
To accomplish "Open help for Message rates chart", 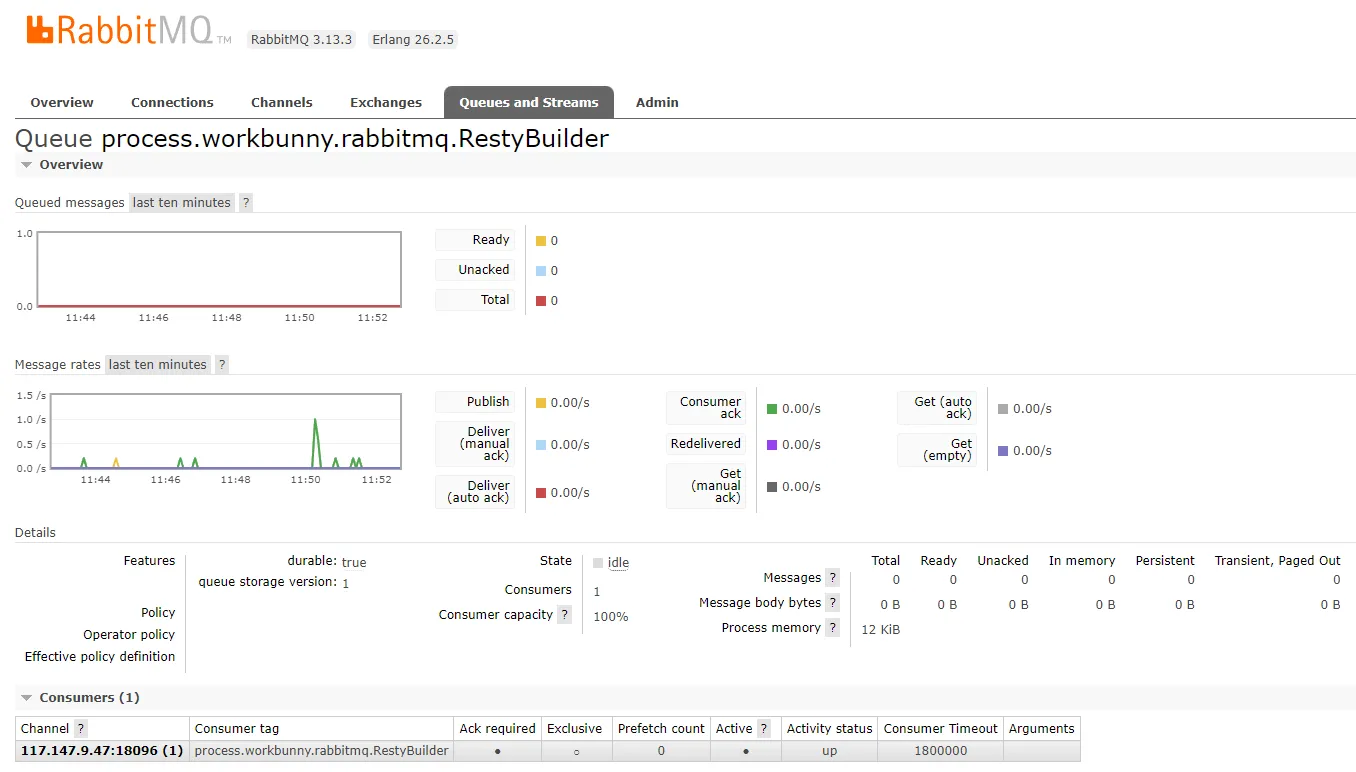I will [222, 365].
